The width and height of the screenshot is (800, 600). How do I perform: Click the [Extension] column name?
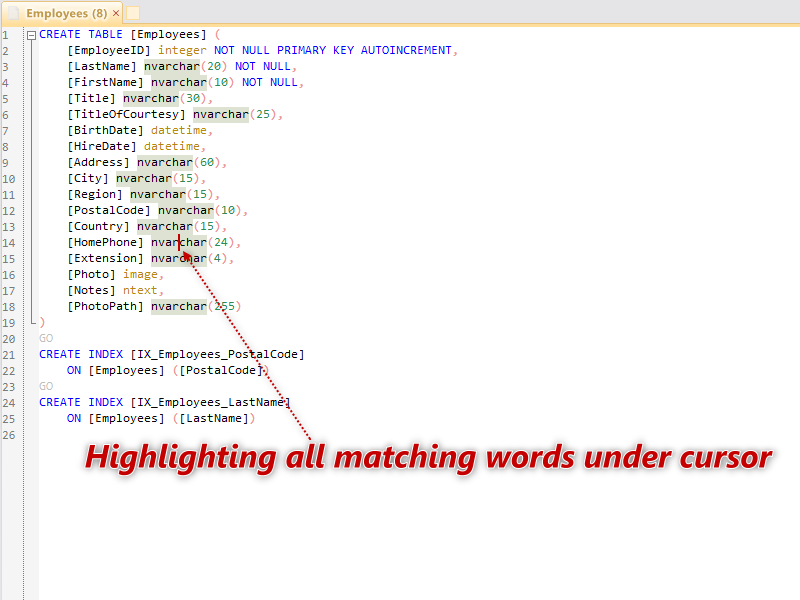105,258
